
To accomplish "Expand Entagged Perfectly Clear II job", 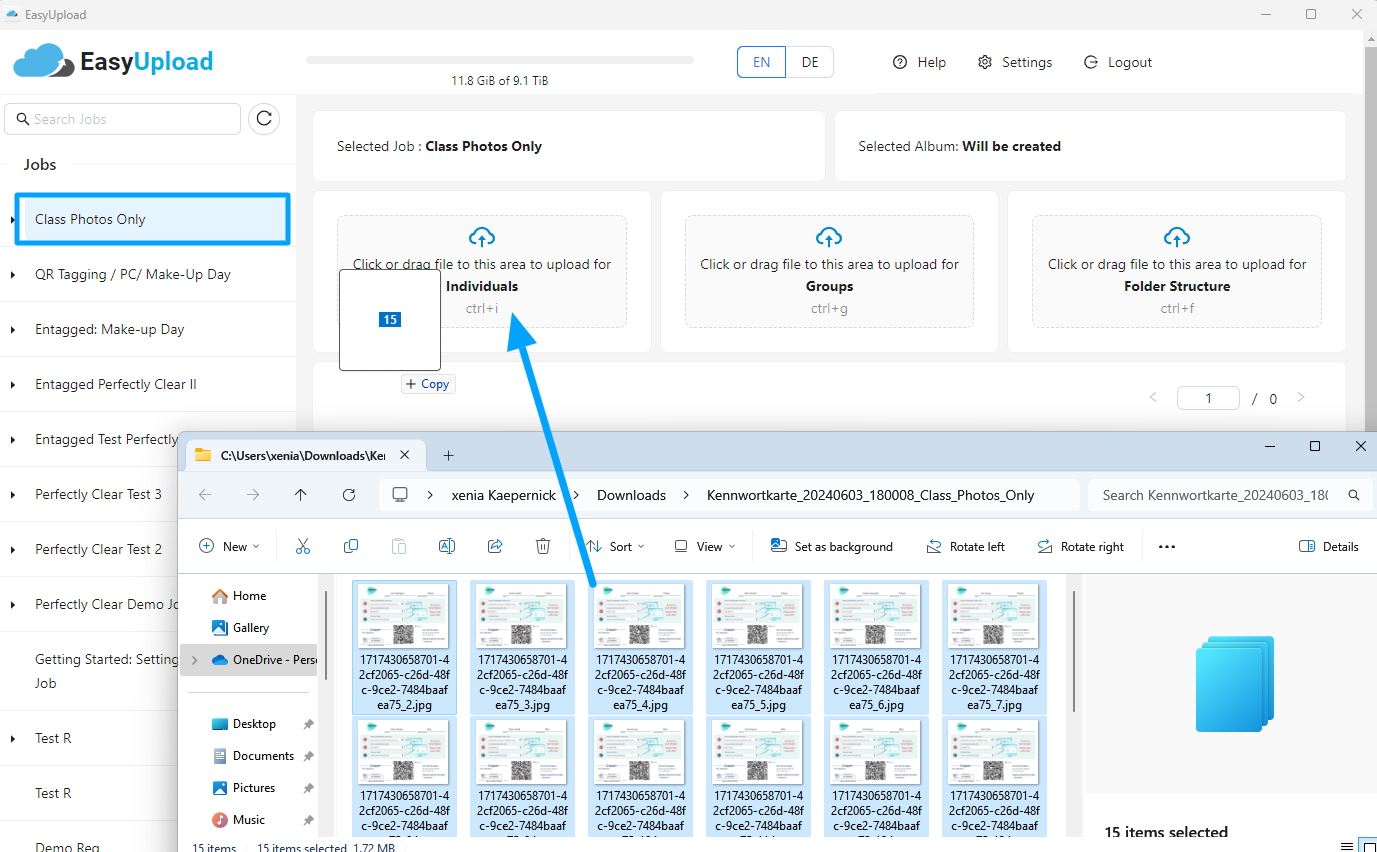I will pyautogui.click(x=11, y=385).
